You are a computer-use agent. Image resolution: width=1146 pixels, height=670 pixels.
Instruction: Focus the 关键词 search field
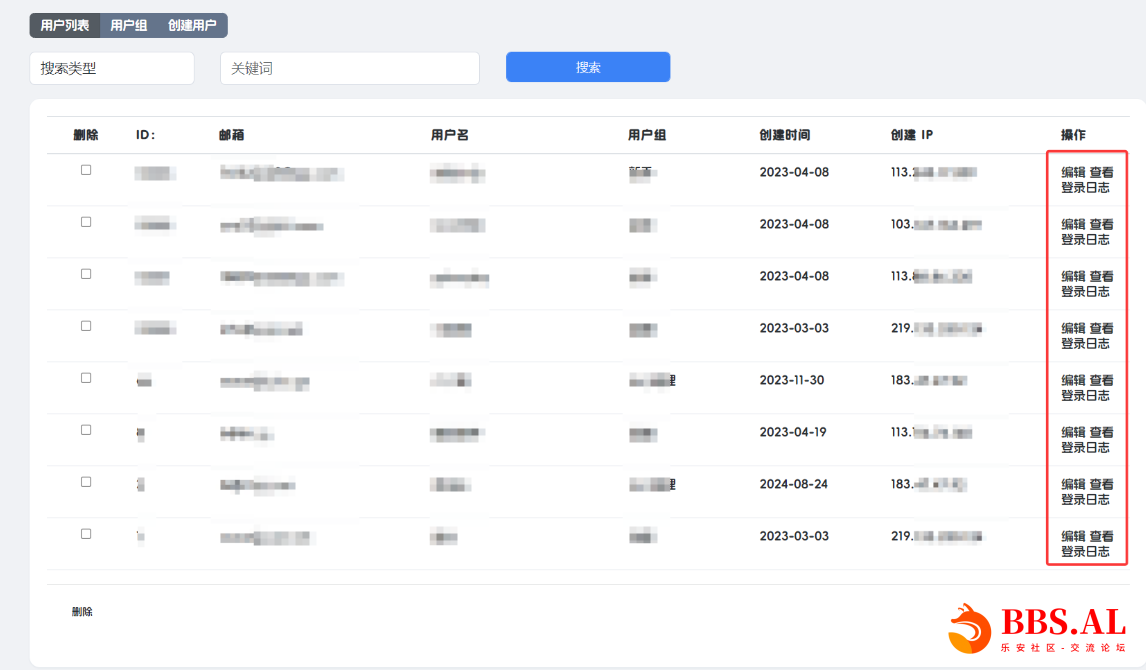pos(349,68)
